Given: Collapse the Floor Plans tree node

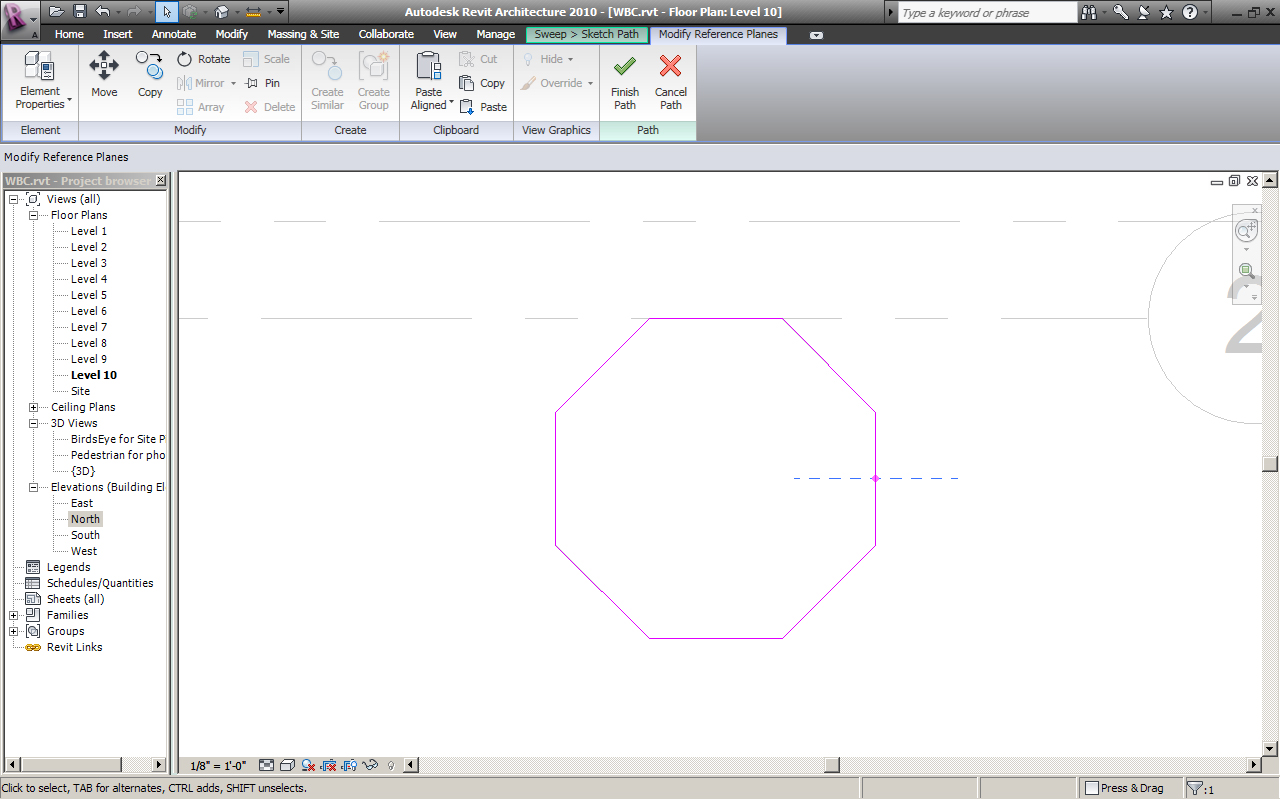Looking at the screenshot, I should tap(33, 215).
